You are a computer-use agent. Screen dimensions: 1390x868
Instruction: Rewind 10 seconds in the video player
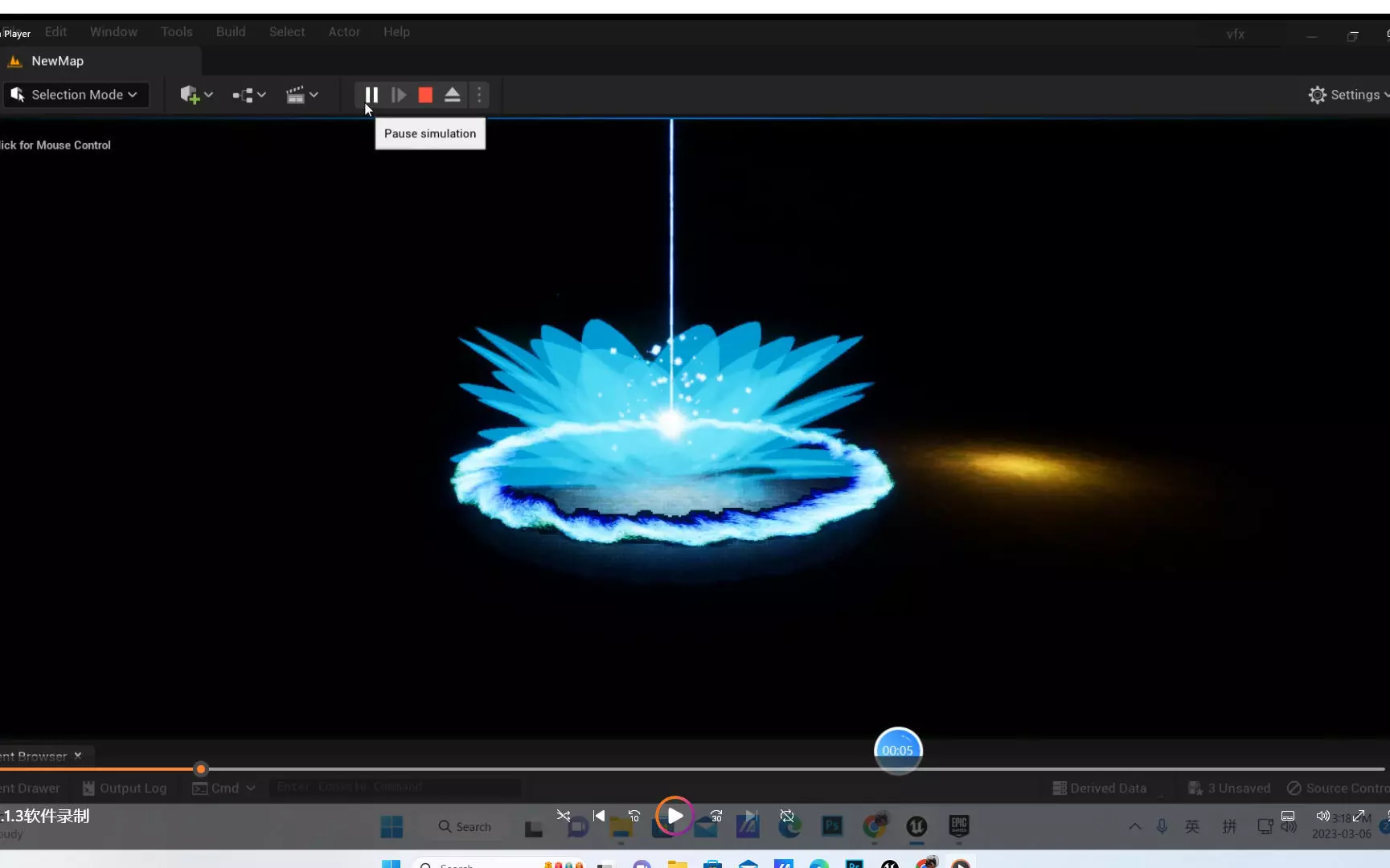click(633, 816)
